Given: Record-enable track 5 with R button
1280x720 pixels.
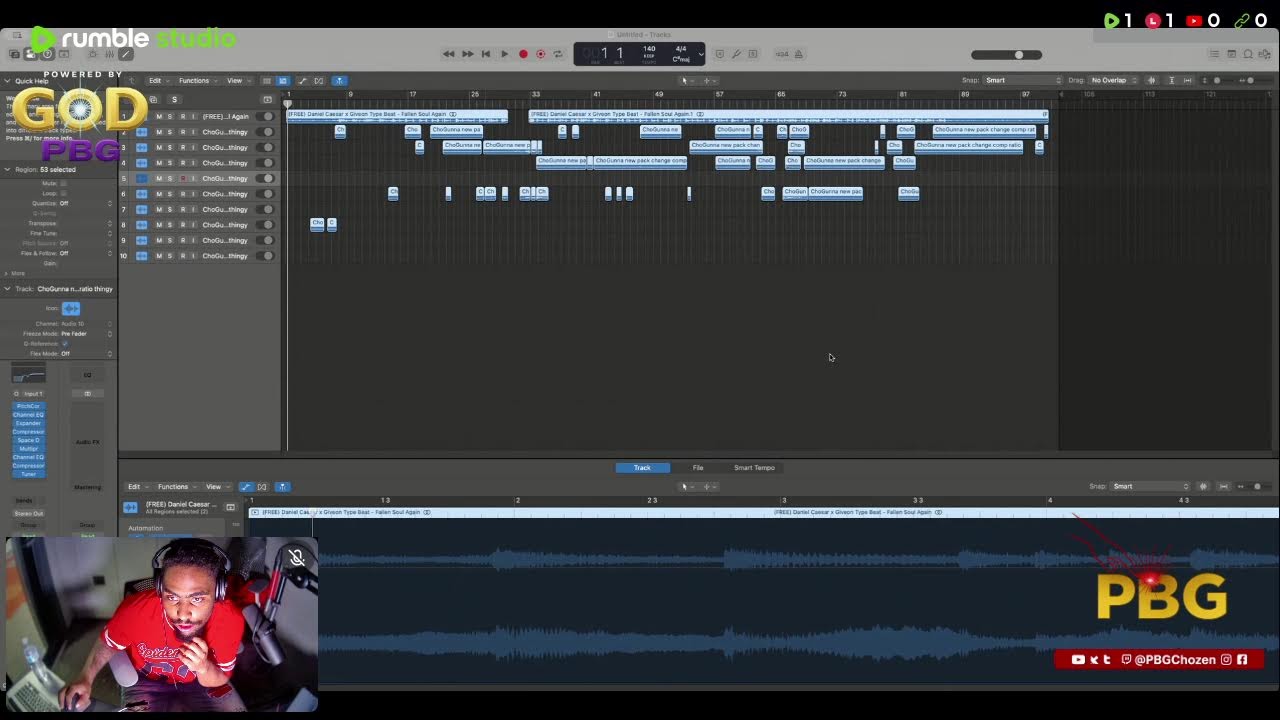Looking at the screenshot, I should [x=182, y=179].
